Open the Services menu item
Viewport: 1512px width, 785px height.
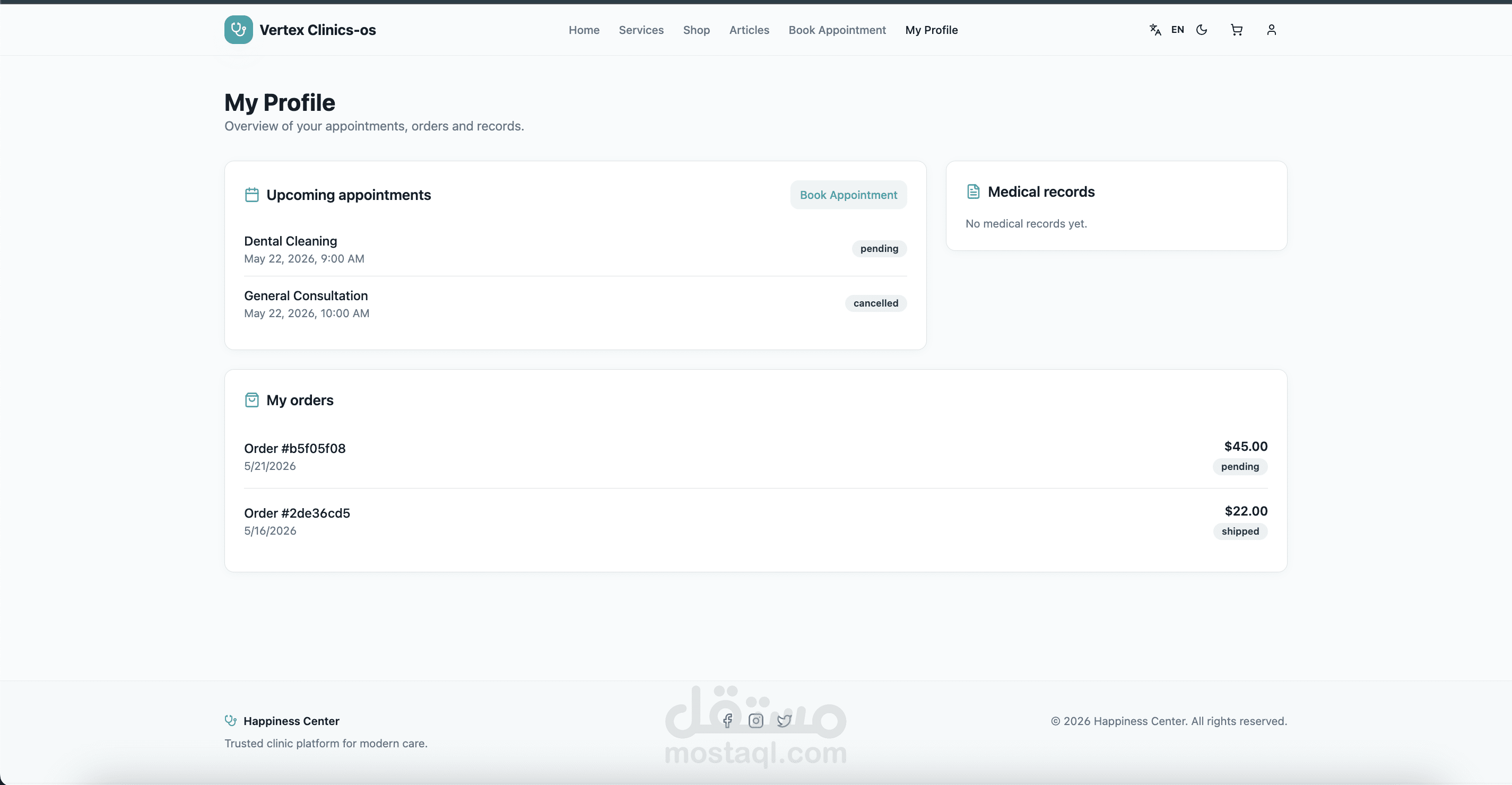point(641,30)
